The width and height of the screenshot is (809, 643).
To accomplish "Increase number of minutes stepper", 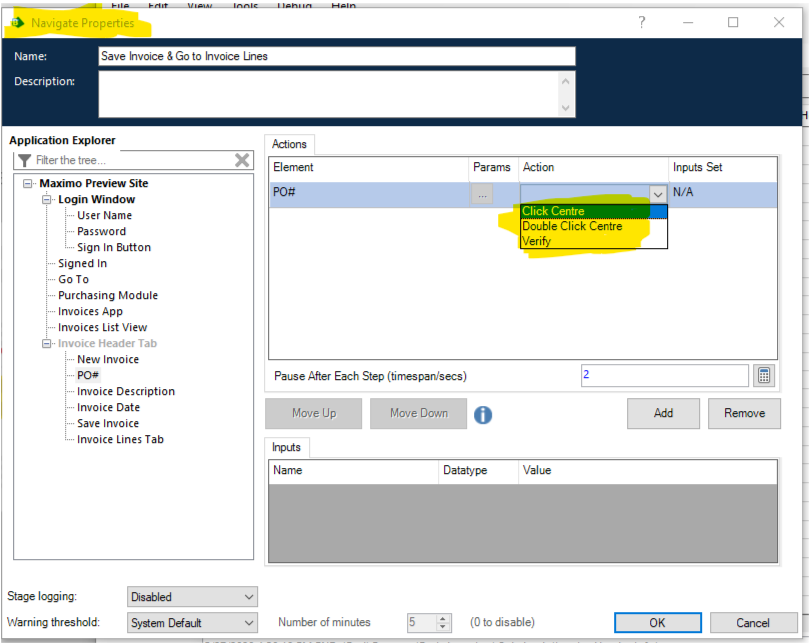I will (x=443, y=618).
